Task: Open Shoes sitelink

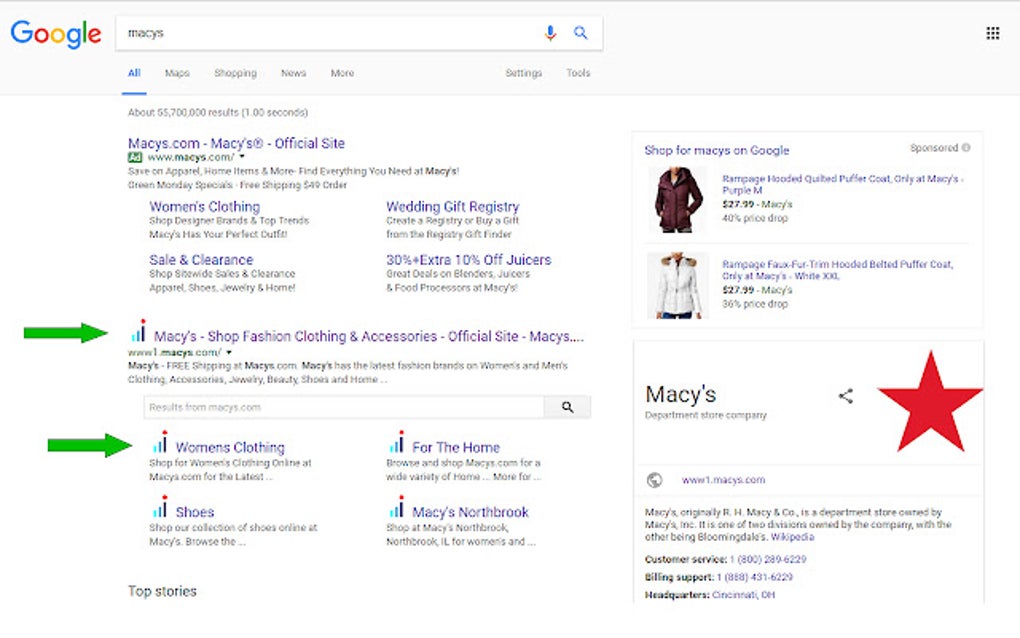Action: (195, 512)
